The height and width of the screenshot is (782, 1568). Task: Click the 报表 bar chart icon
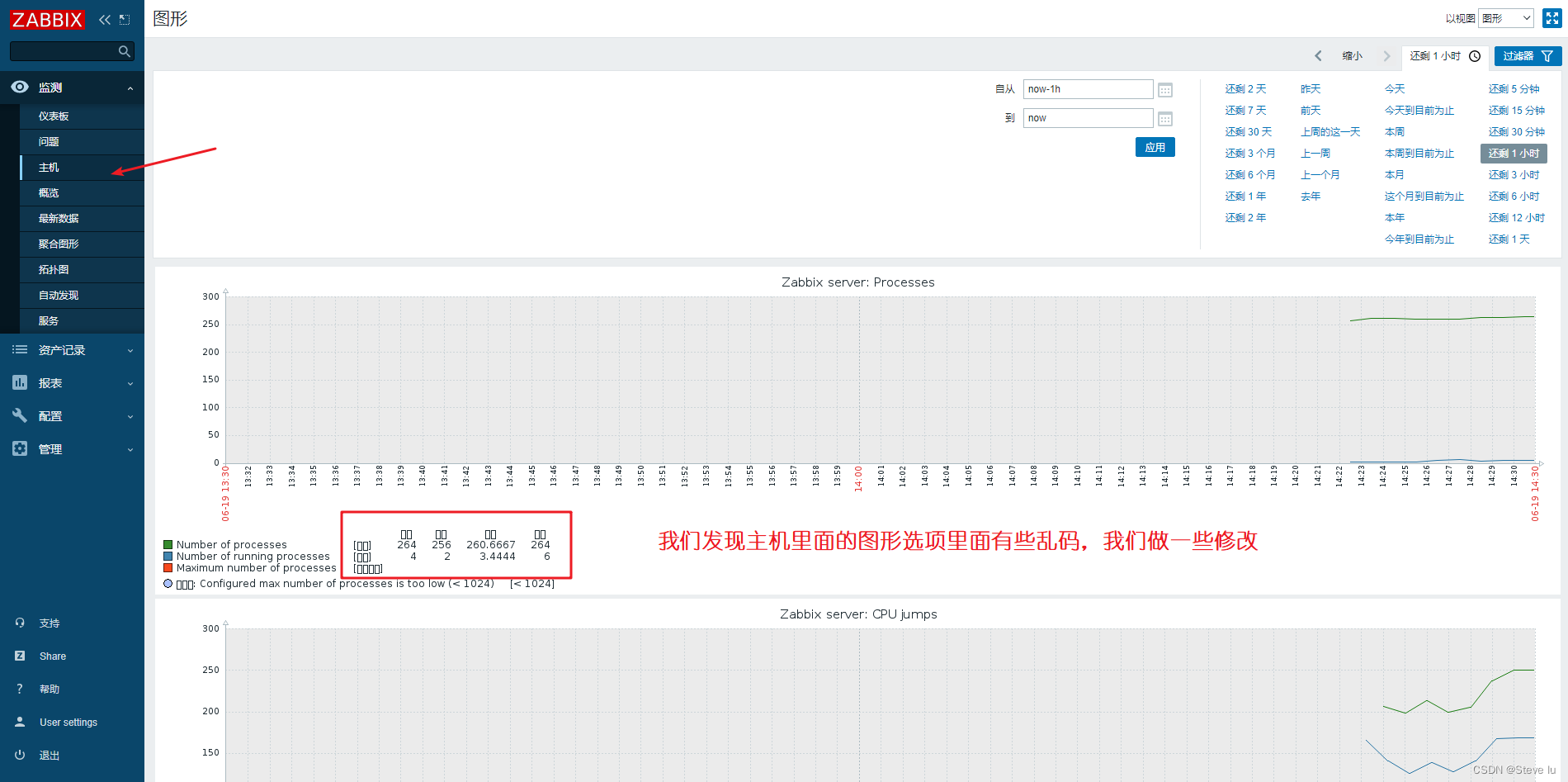tap(20, 382)
